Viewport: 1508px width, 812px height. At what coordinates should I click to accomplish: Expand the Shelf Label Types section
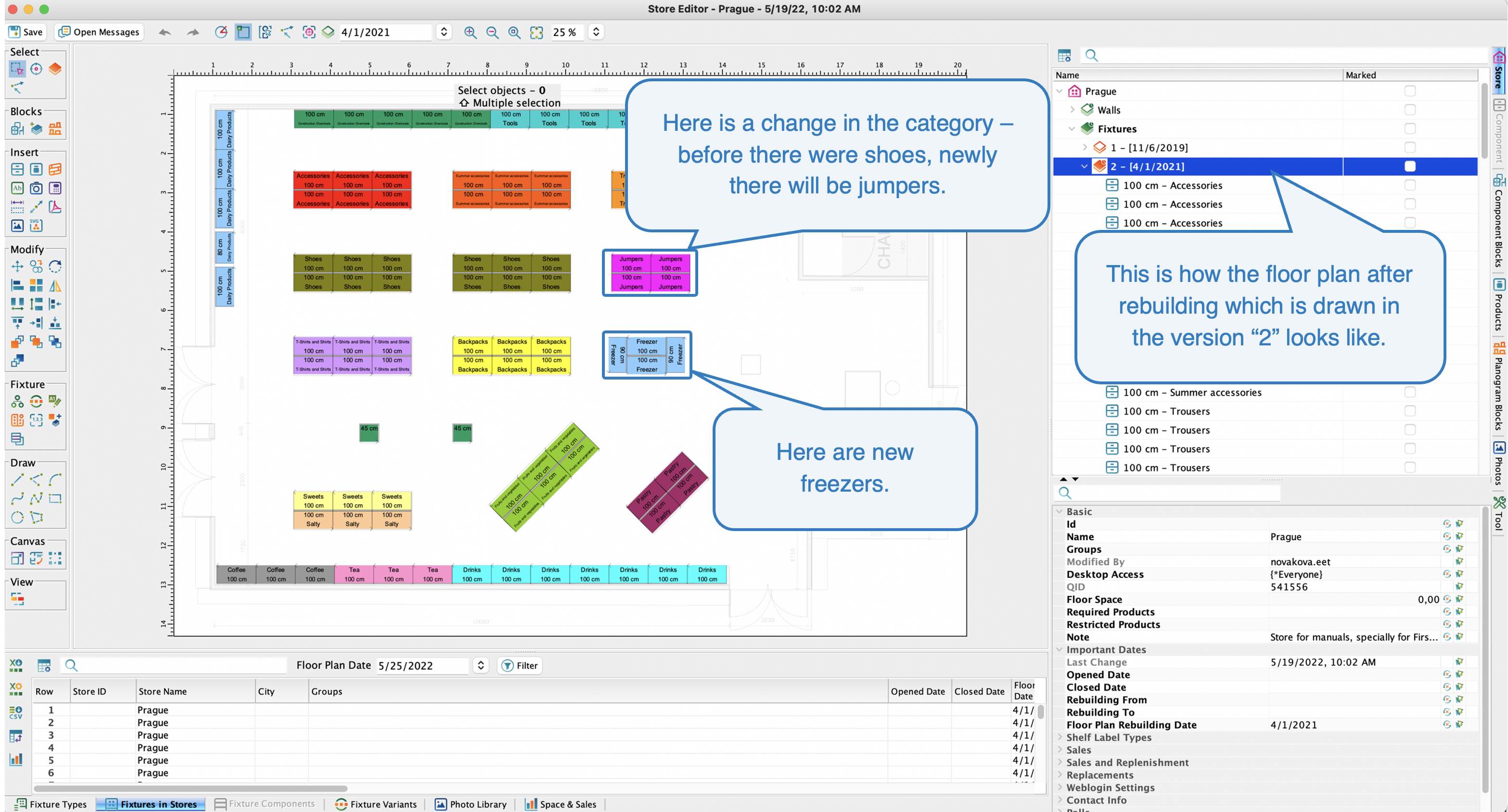(x=1060, y=737)
